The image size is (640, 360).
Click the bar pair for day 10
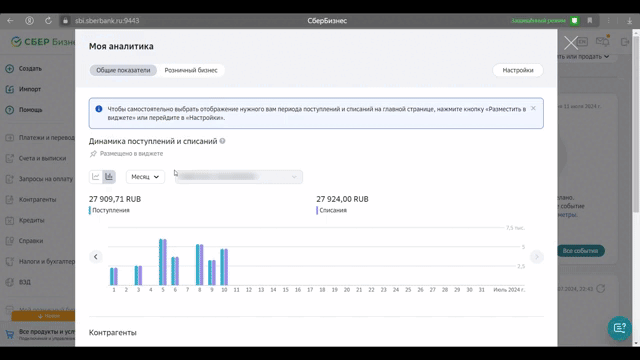point(224,267)
